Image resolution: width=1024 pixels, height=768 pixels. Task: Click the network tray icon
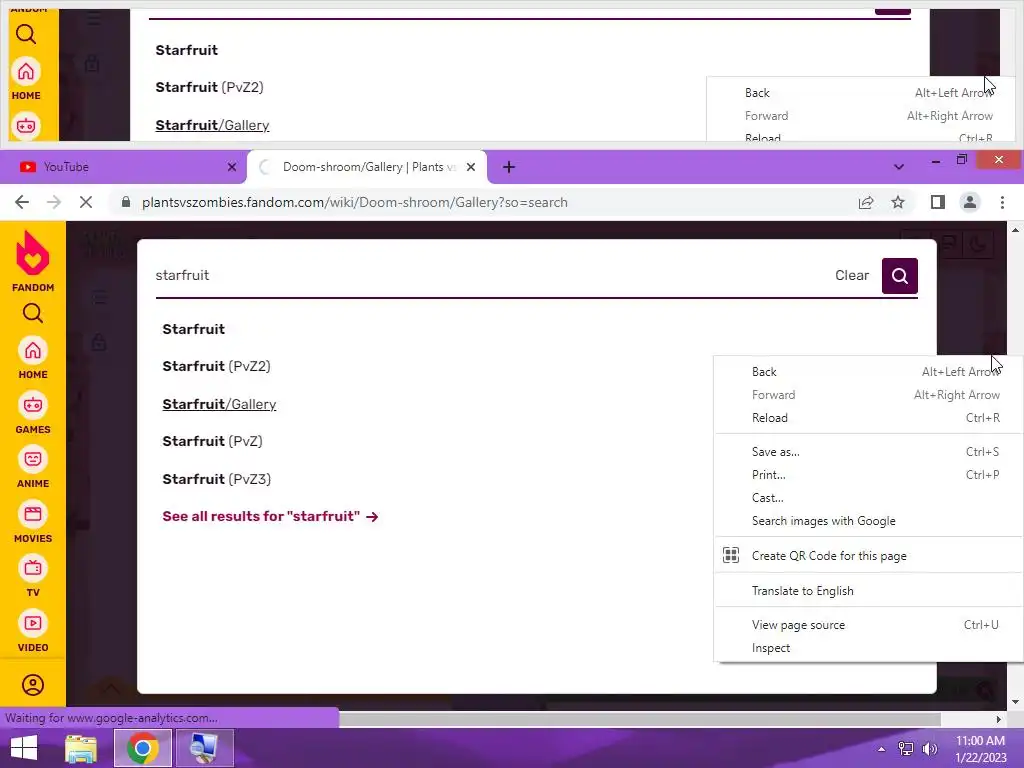(906, 749)
